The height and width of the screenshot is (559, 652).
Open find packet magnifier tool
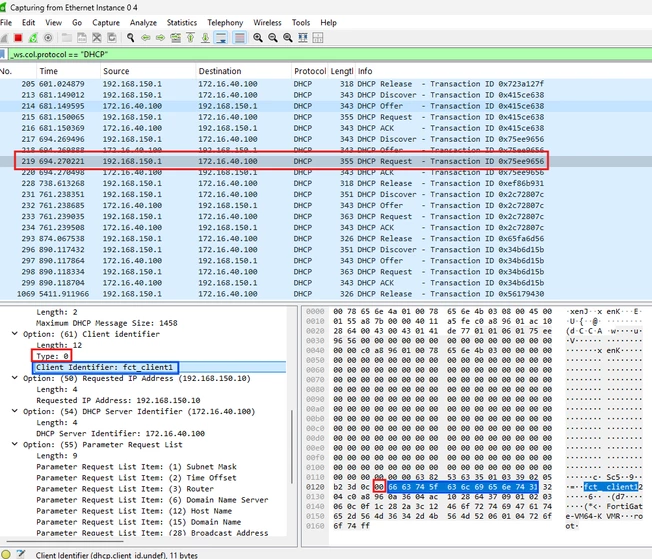(131, 38)
